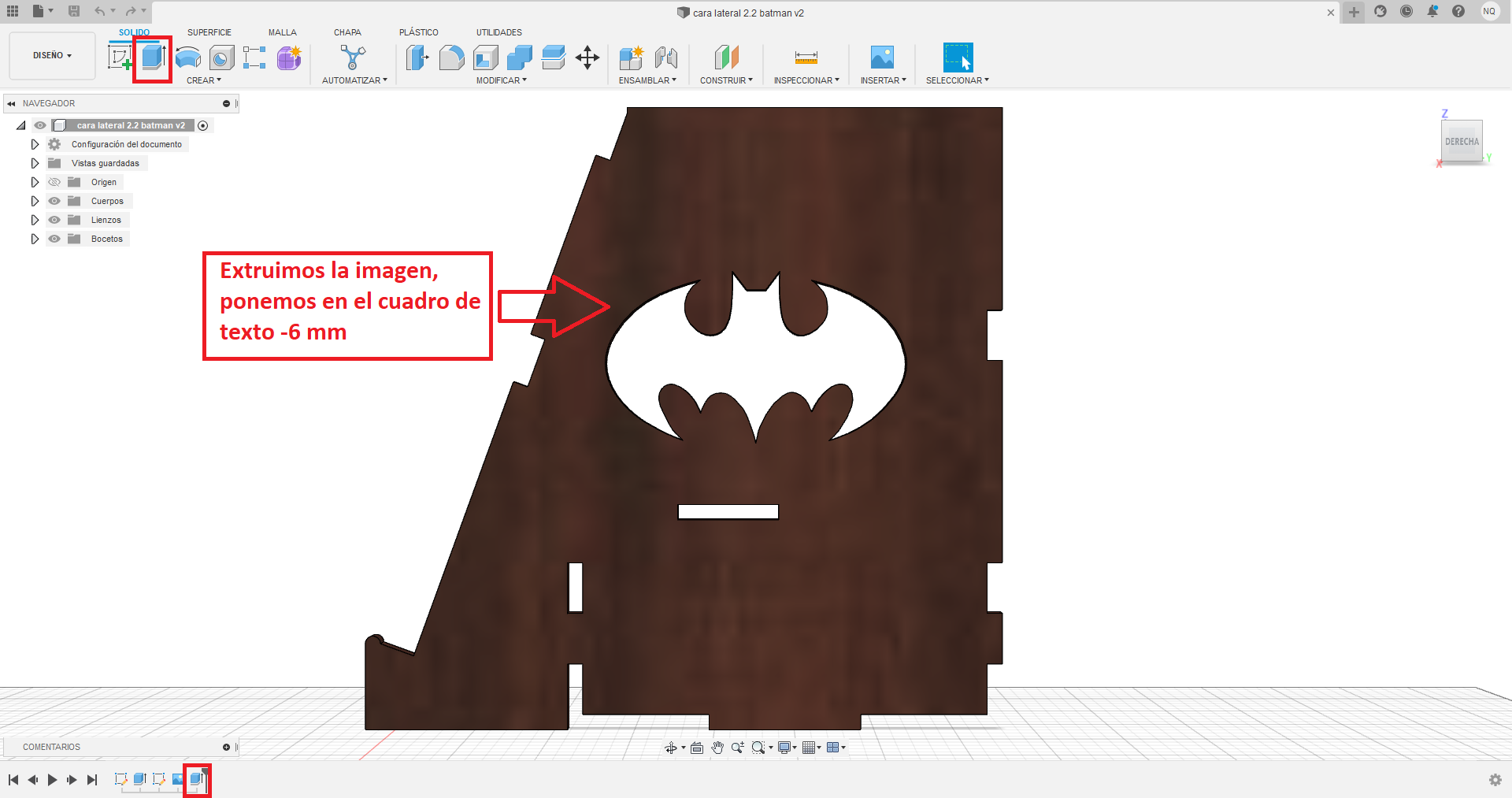Select the Offset Plane construct tool

727,58
